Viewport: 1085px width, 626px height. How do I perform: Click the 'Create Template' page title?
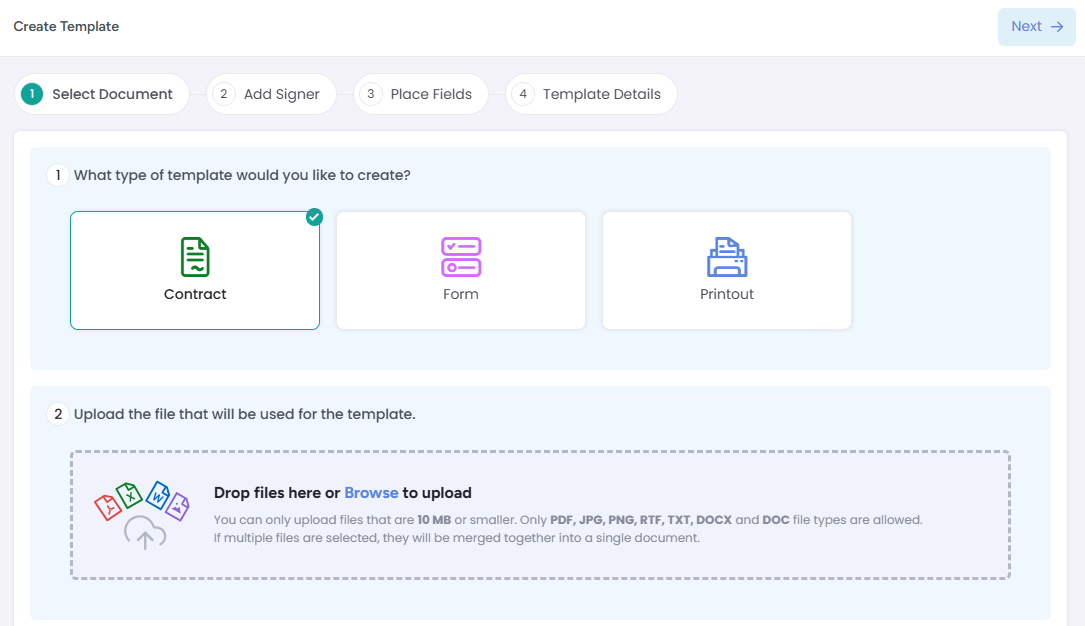pyautogui.click(x=66, y=26)
